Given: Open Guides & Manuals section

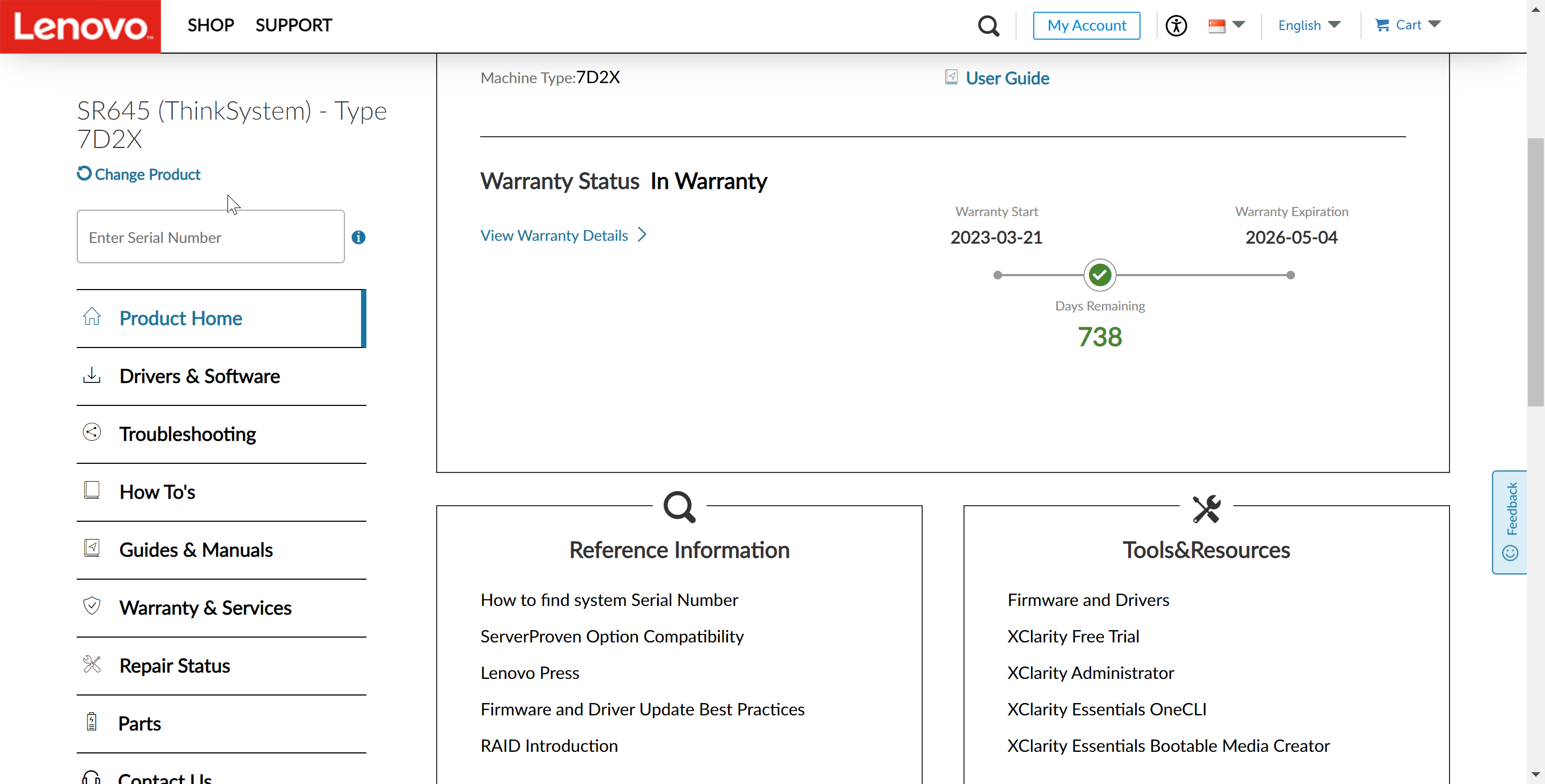Looking at the screenshot, I should tap(222, 550).
